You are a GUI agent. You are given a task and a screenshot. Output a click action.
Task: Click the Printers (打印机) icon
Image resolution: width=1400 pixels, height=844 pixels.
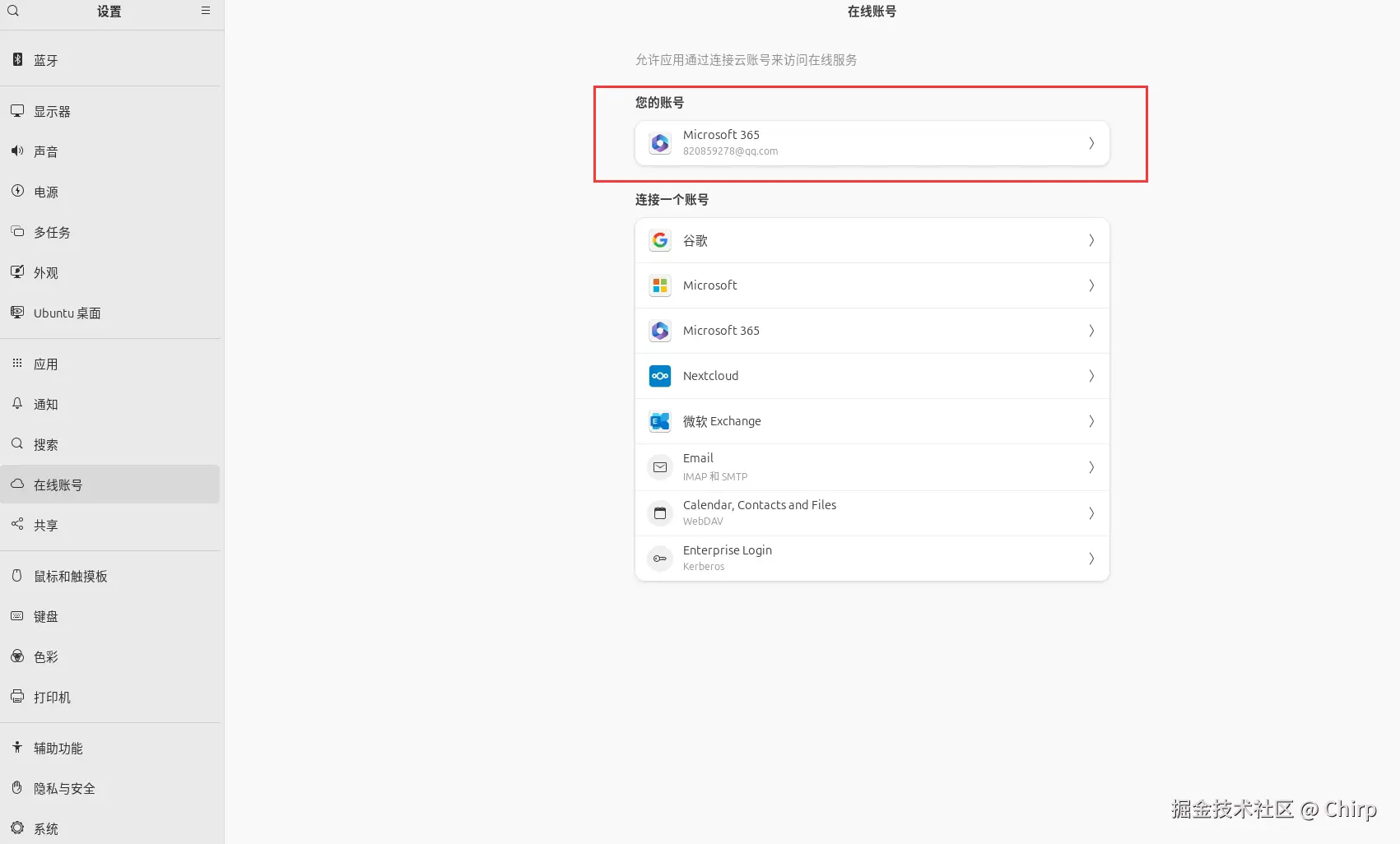[x=17, y=696]
